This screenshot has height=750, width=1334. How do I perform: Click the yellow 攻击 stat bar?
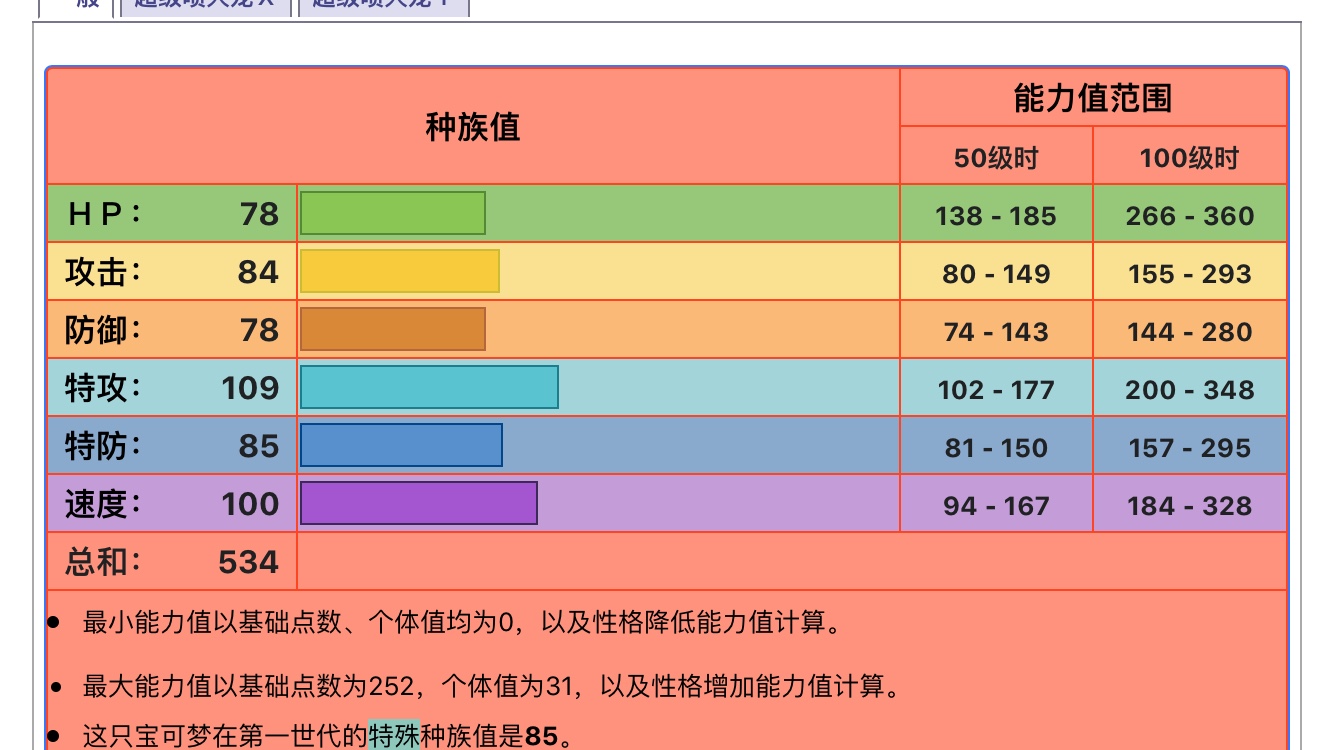pos(400,271)
